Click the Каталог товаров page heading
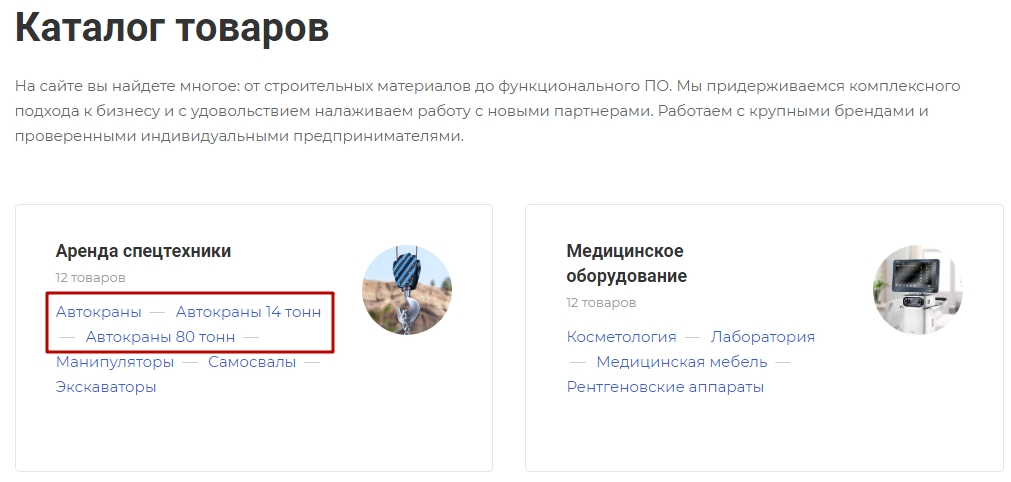Screen dimensions: 1011x482 click(172, 27)
